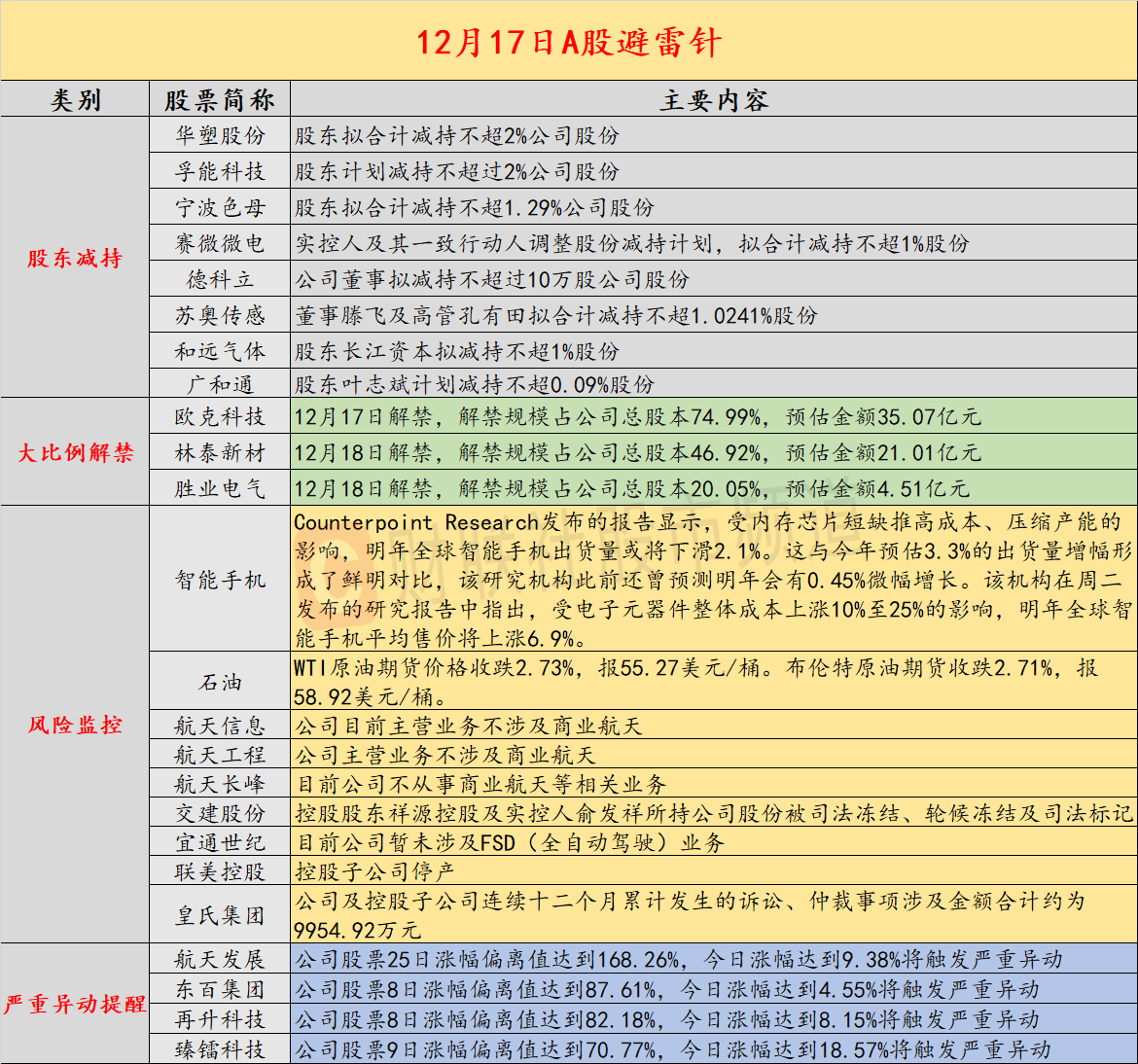Image resolution: width=1138 pixels, height=1064 pixels.
Task: Click the title 12月17日A股避雷针
Action: pos(569,42)
